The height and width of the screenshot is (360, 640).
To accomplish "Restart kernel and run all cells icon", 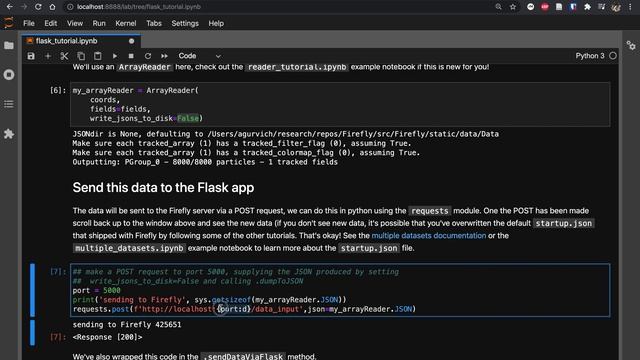I will tap(164, 56).
